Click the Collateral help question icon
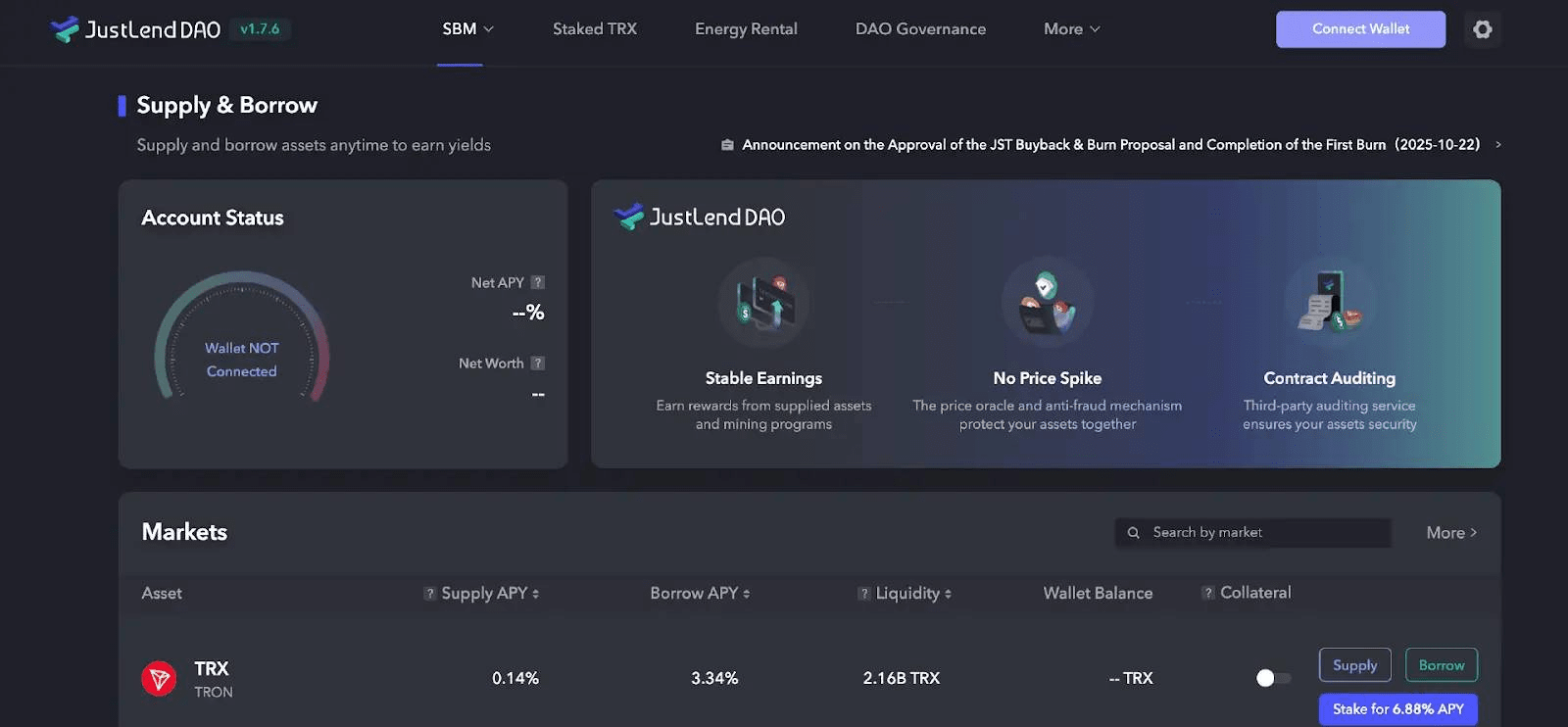Screen dimensions: 1568x727 (1208, 593)
